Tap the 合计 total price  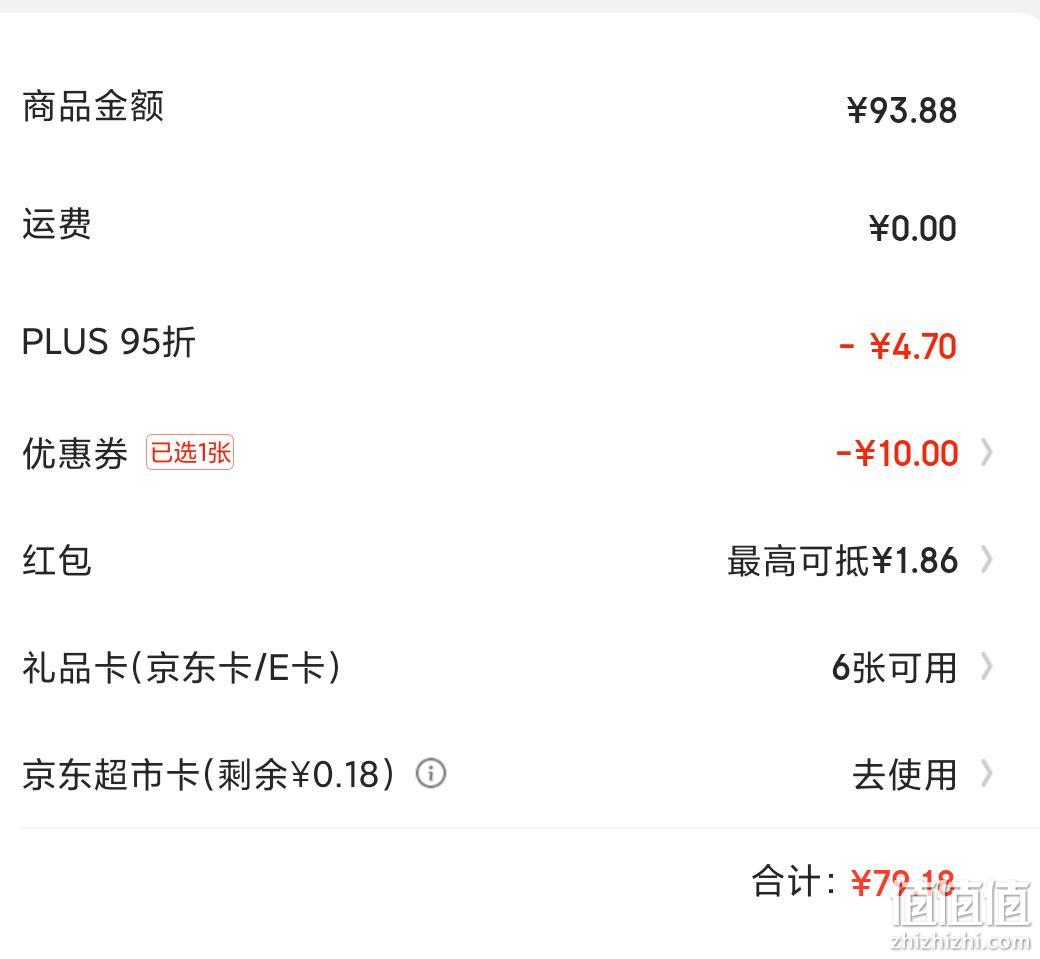903,882
